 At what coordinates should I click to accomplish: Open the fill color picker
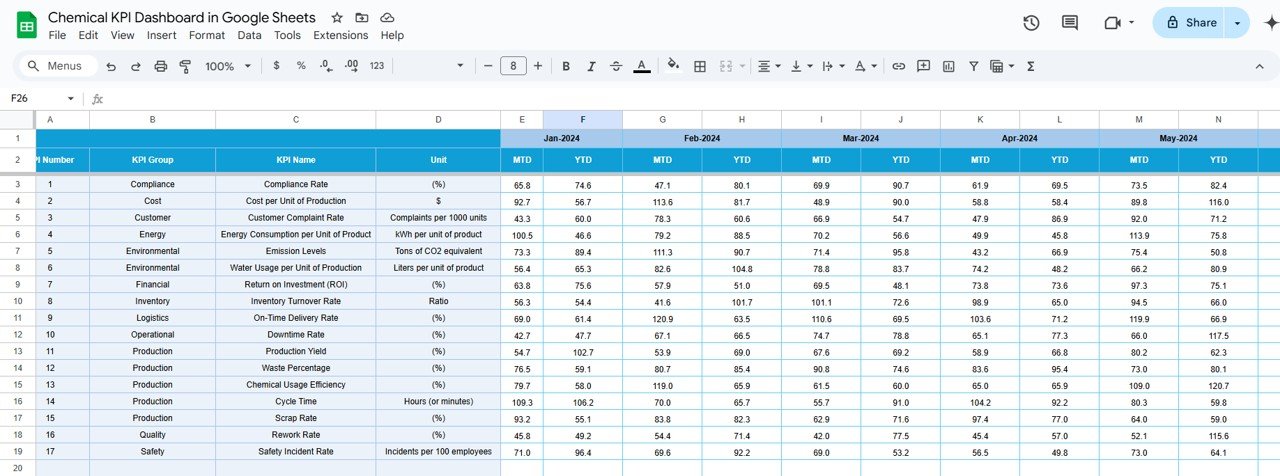673,66
